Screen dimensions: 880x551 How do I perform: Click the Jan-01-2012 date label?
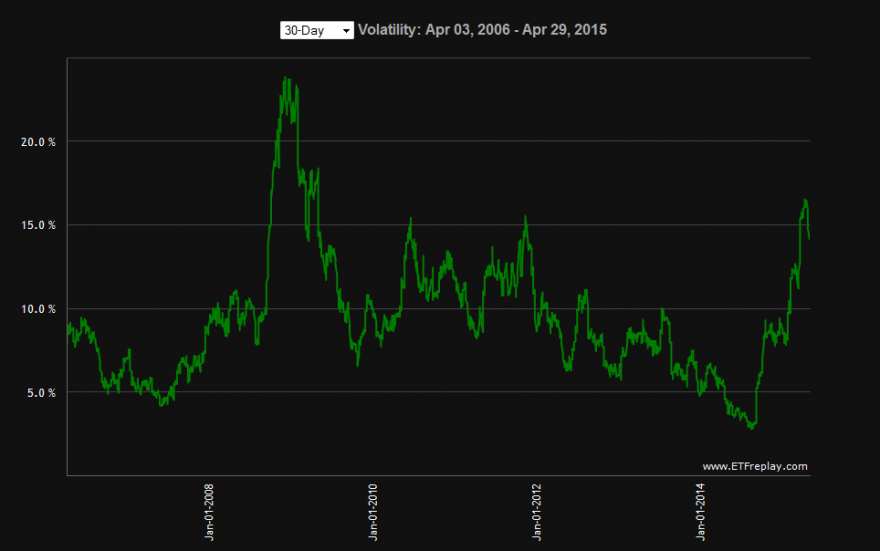[x=537, y=512]
